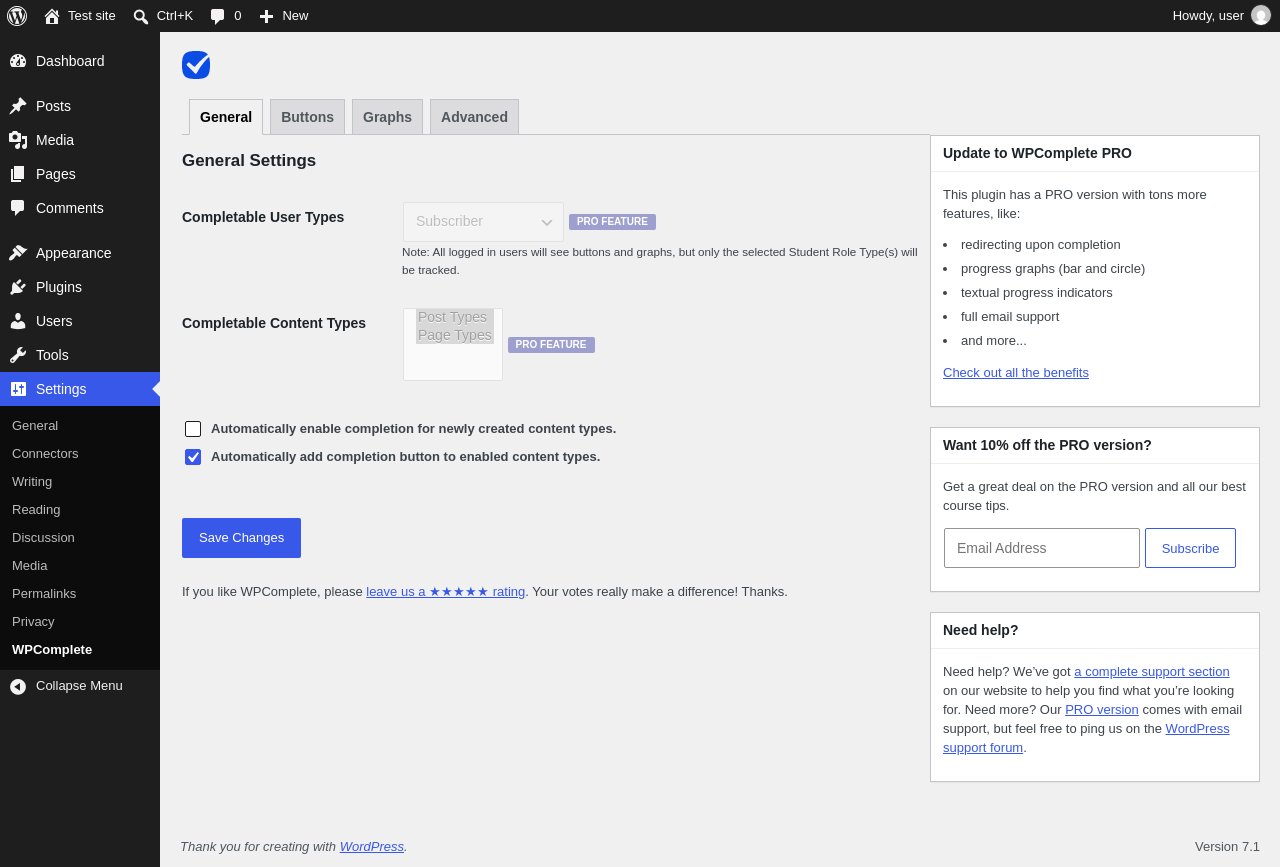Open the WordPress link in the footer
Screen dimensions: 1280x867
click(x=372, y=847)
